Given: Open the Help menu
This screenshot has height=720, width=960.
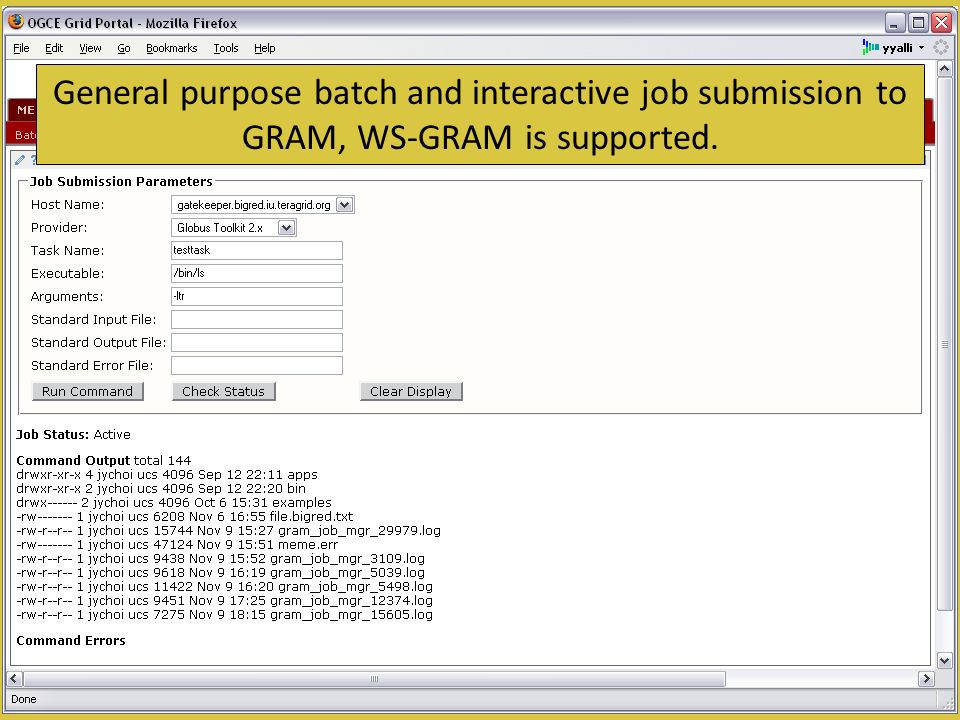Looking at the screenshot, I should 264,48.
